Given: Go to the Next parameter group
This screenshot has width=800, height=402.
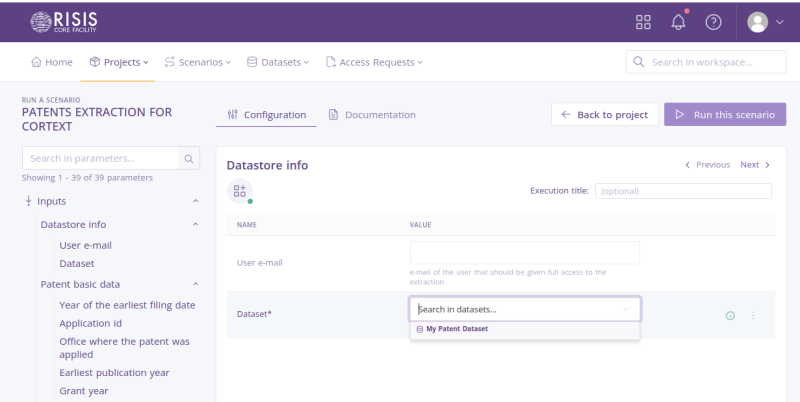Looking at the screenshot, I should click(x=755, y=165).
